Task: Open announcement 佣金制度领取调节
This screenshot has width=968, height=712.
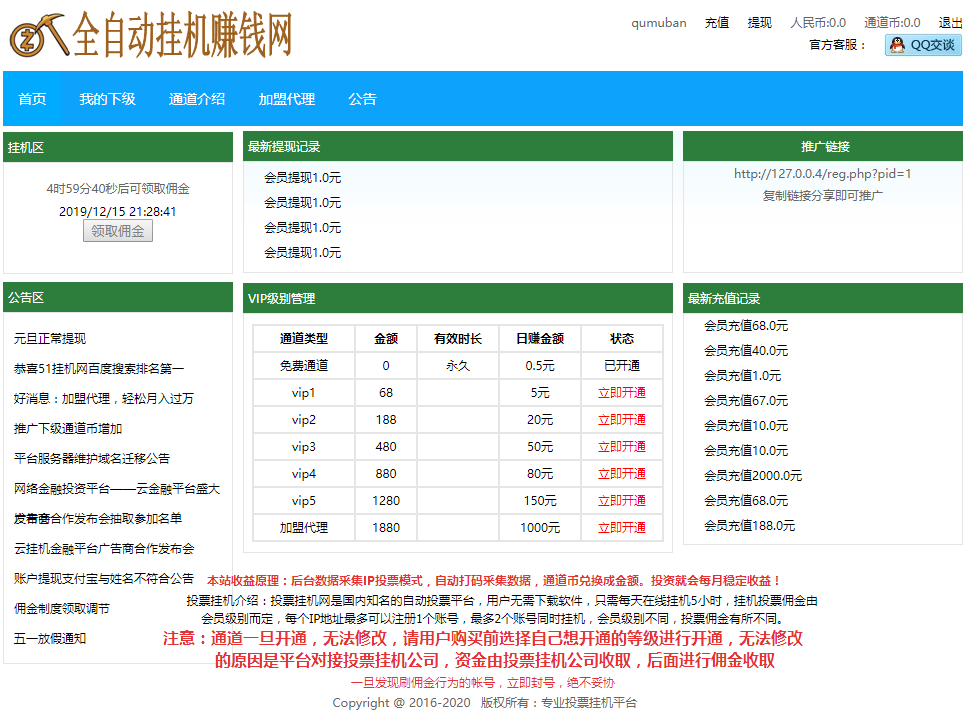Action: pyautogui.click(x=62, y=608)
